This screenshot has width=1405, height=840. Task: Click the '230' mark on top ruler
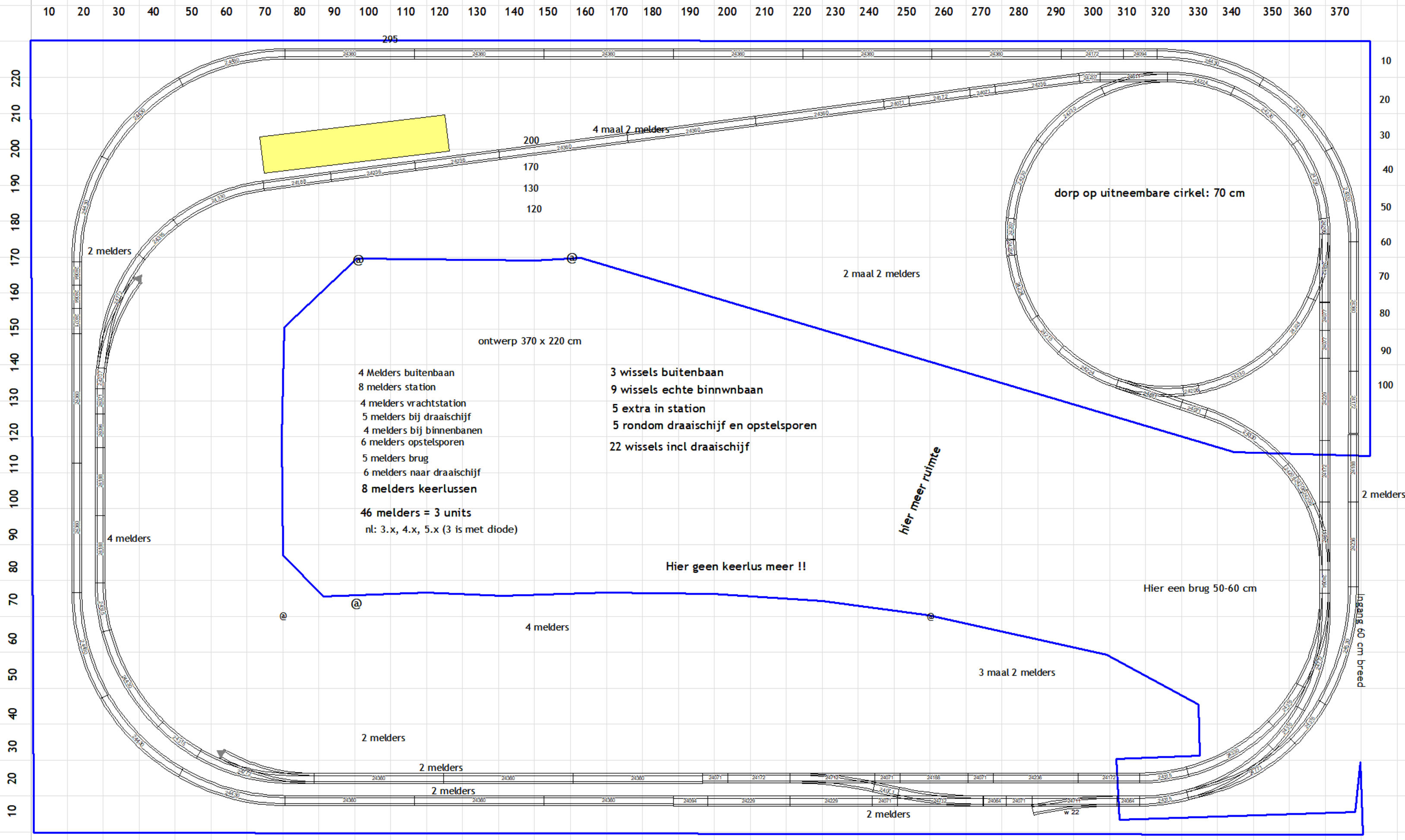click(x=835, y=11)
